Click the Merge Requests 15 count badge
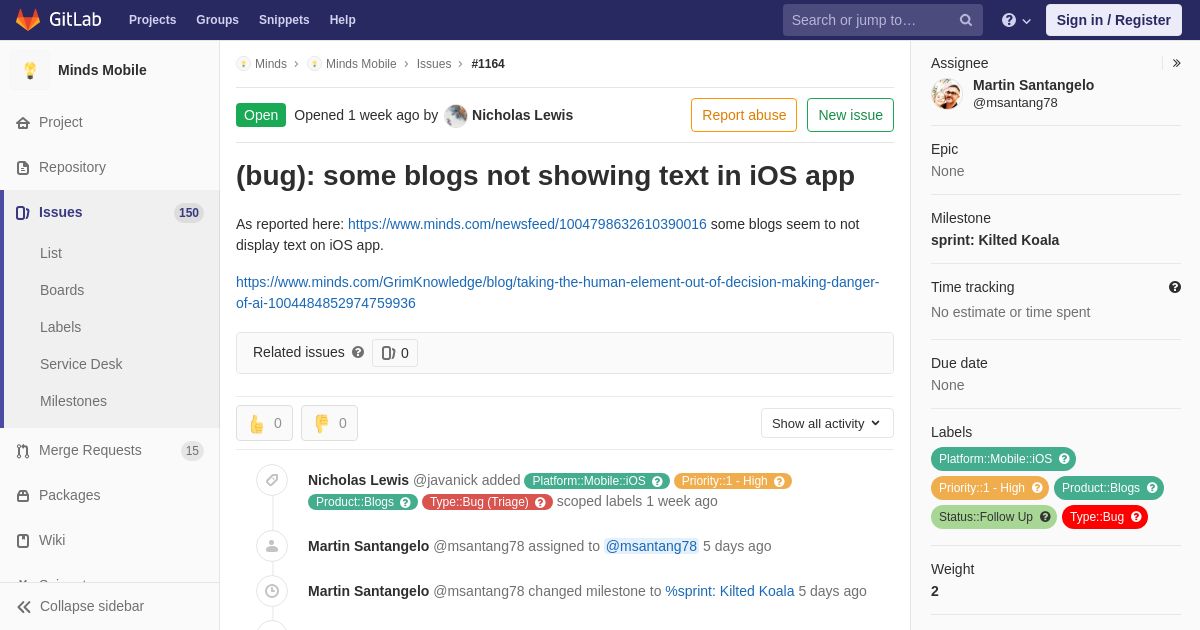The image size is (1200, 630). coord(192,451)
